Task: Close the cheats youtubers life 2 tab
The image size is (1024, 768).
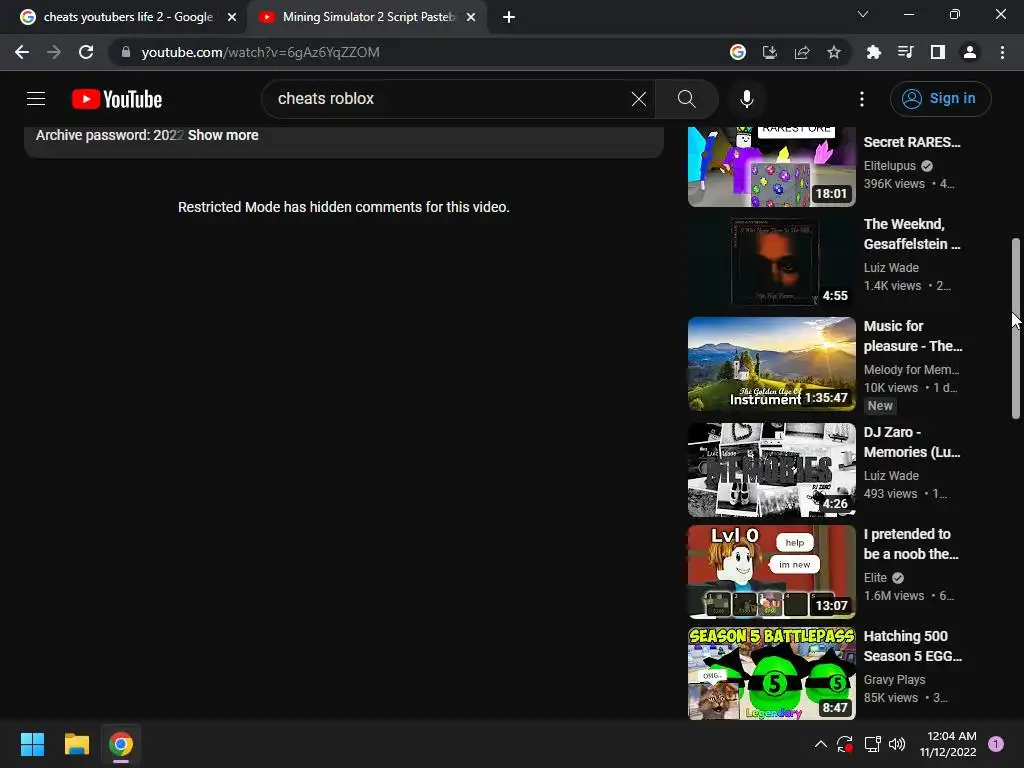Action: click(232, 17)
